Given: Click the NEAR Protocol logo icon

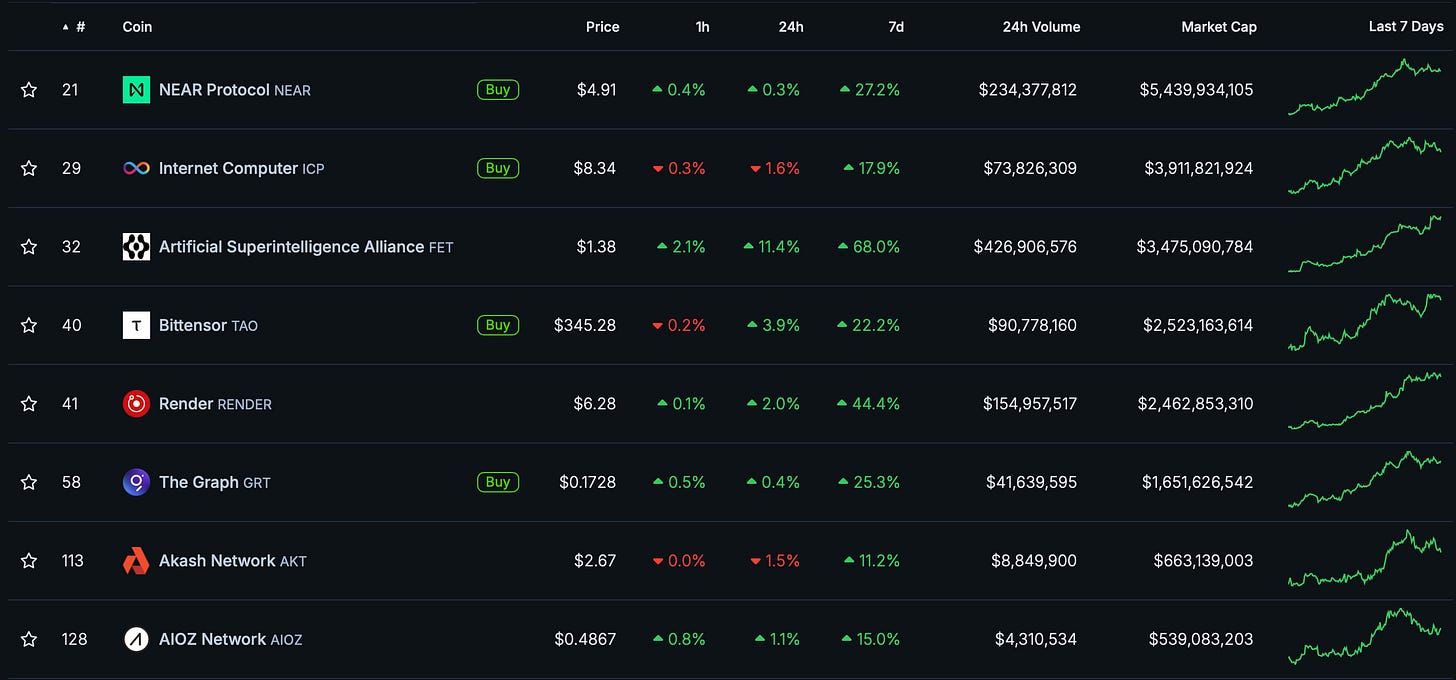Looking at the screenshot, I should [136, 90].
